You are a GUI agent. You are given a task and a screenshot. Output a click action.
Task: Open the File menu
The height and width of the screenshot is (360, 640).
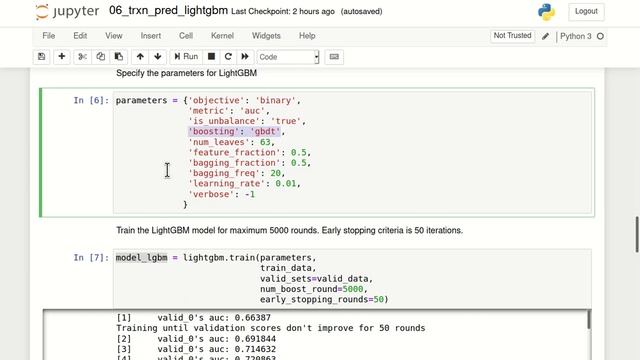(49, 36)
